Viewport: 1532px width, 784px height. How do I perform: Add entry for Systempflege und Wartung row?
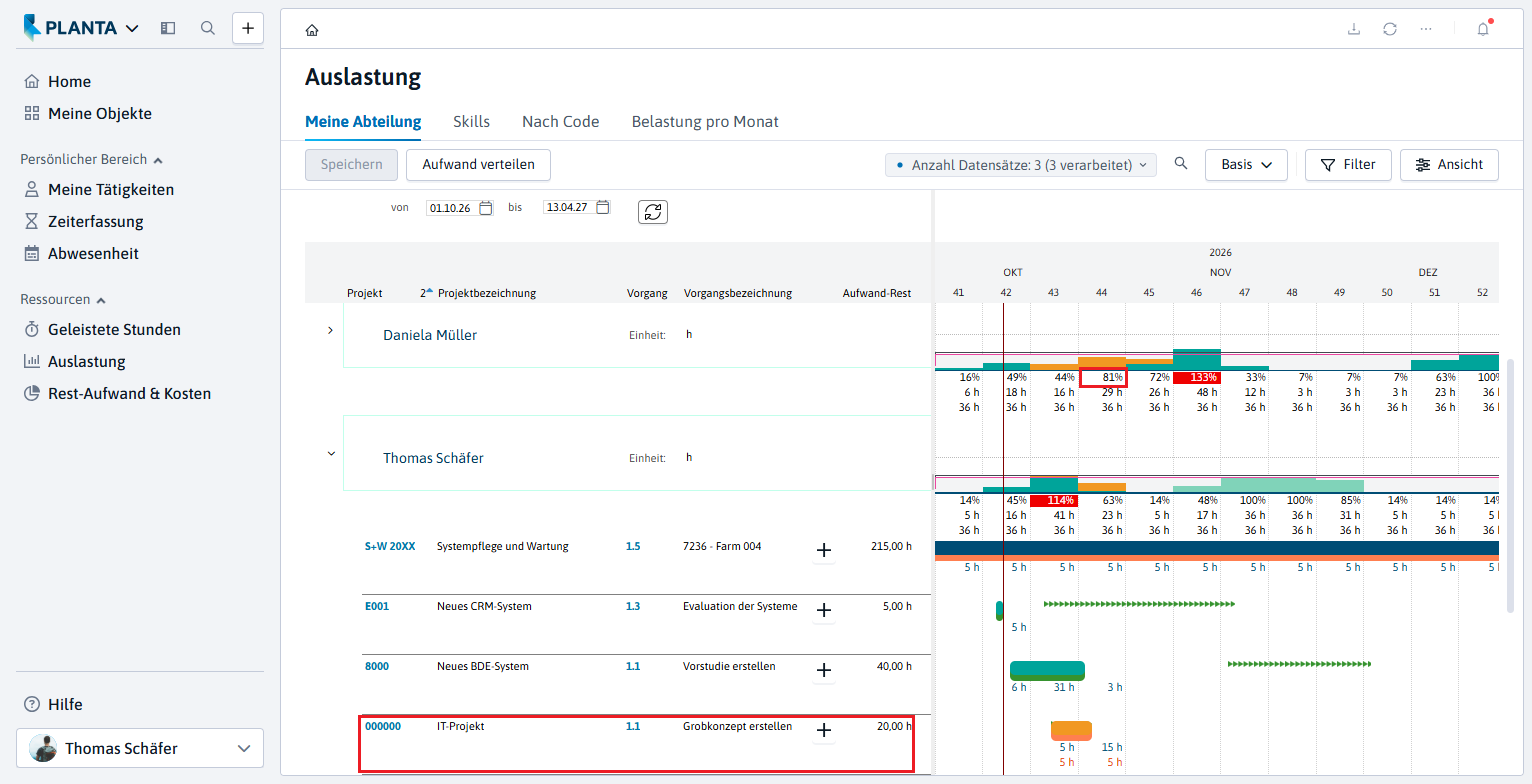click(824, 550)
